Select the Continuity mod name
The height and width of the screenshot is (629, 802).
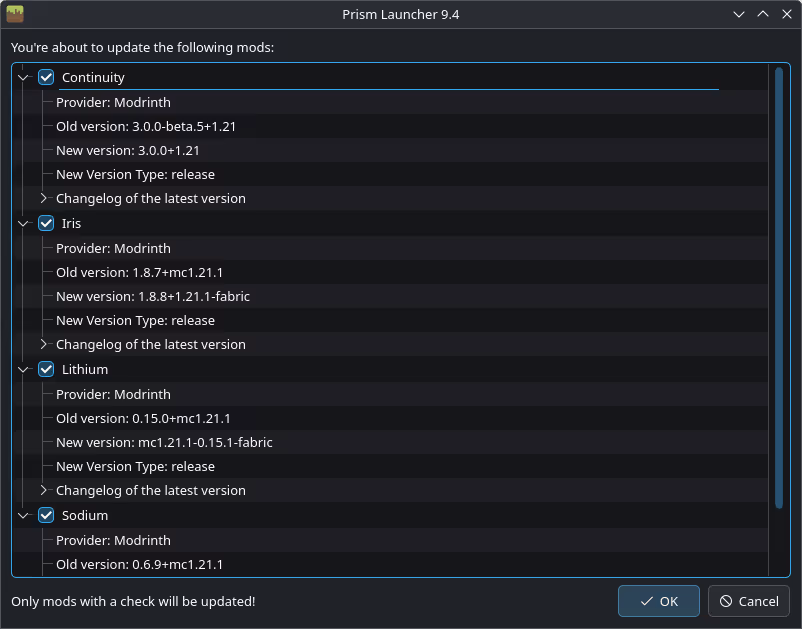[93, 78]
